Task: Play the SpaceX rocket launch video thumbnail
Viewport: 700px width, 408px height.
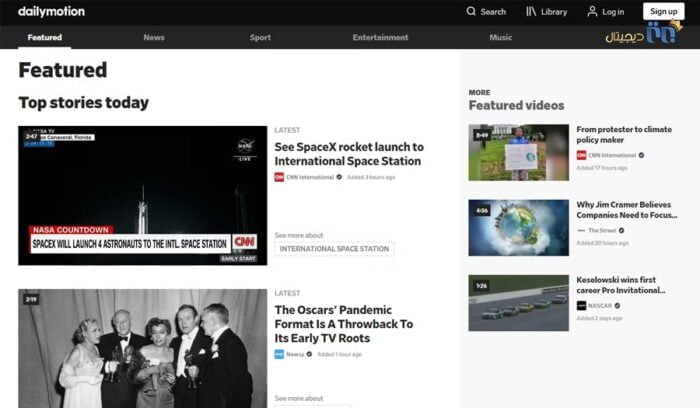Action: pyautogui.click(x=142, y=196)
